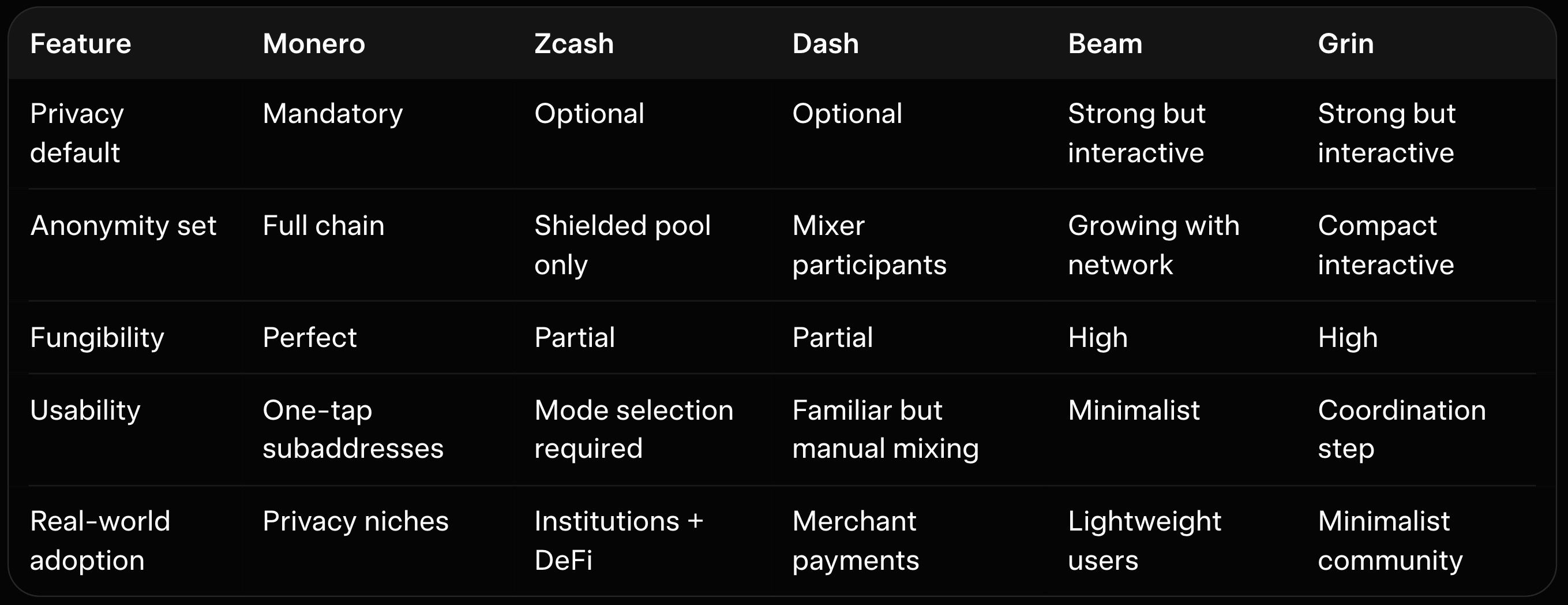This screenshot has width=1568, height=605.
Task: Select the Dash column header
Action: click(825, 44)
